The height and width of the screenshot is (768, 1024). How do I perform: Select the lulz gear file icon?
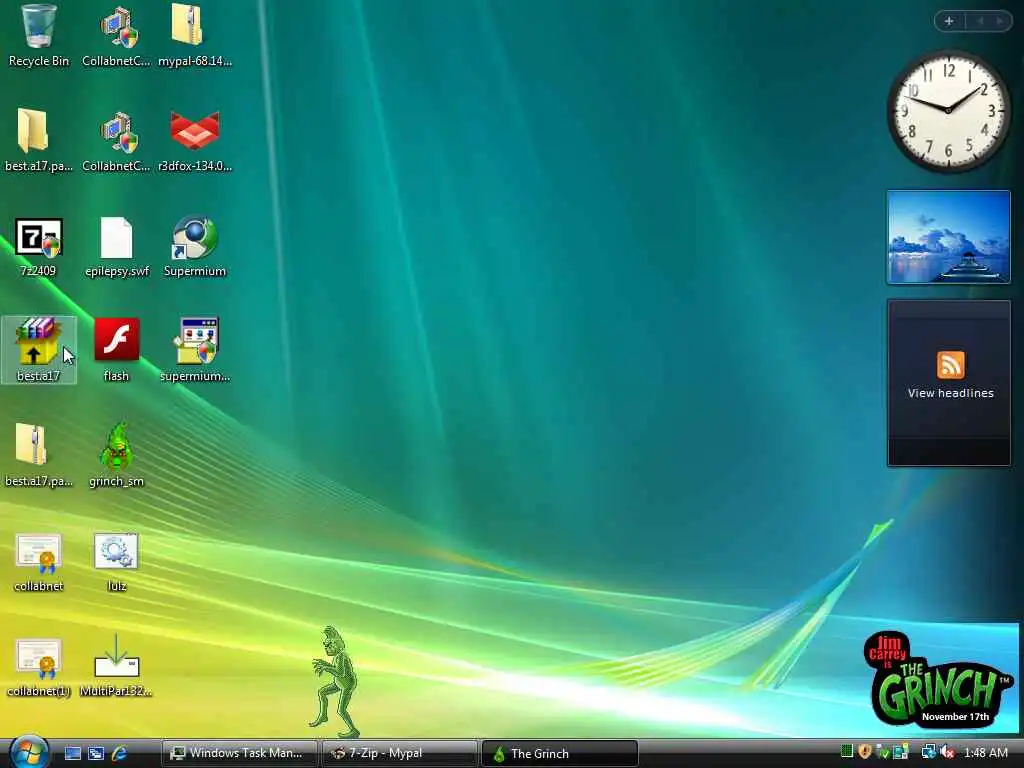click(x=116, y=562)
